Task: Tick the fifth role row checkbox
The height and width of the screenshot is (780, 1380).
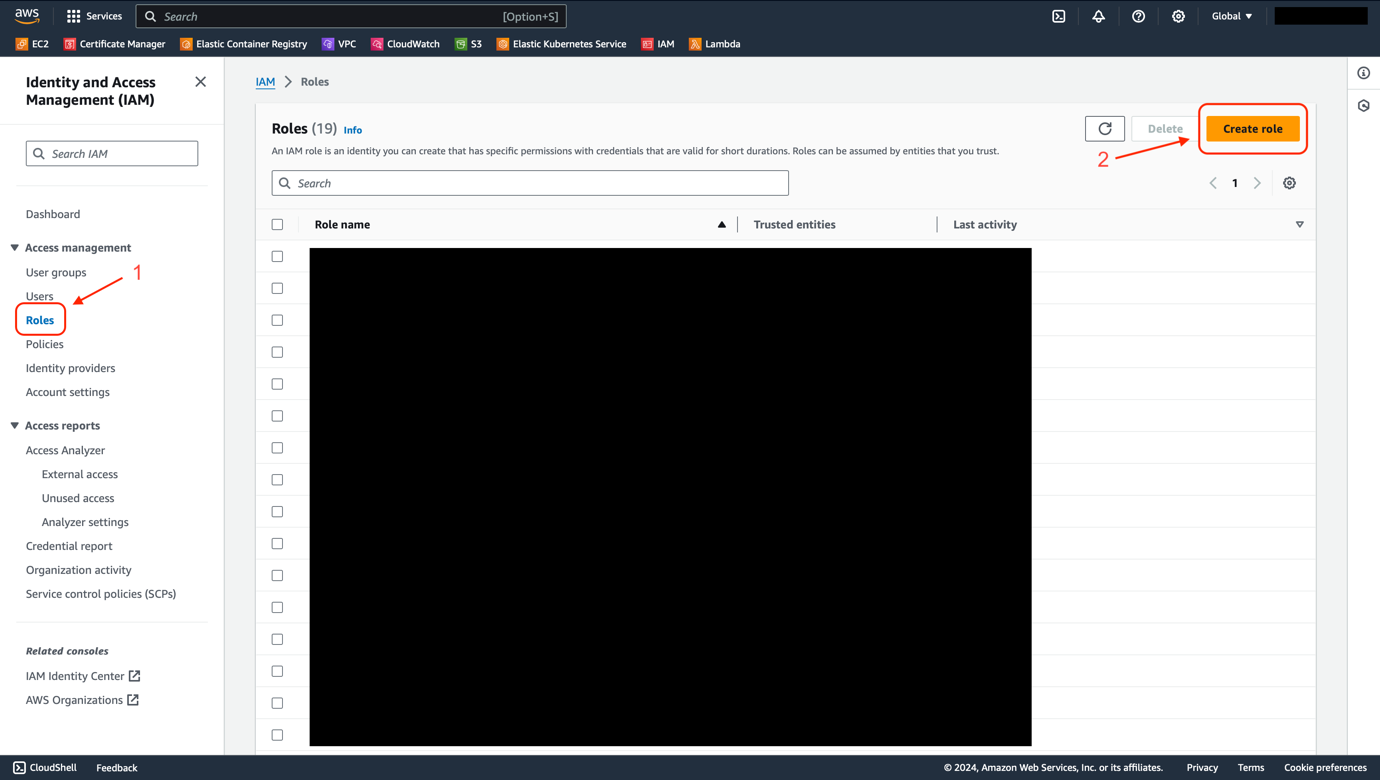Action: [278, 385]
